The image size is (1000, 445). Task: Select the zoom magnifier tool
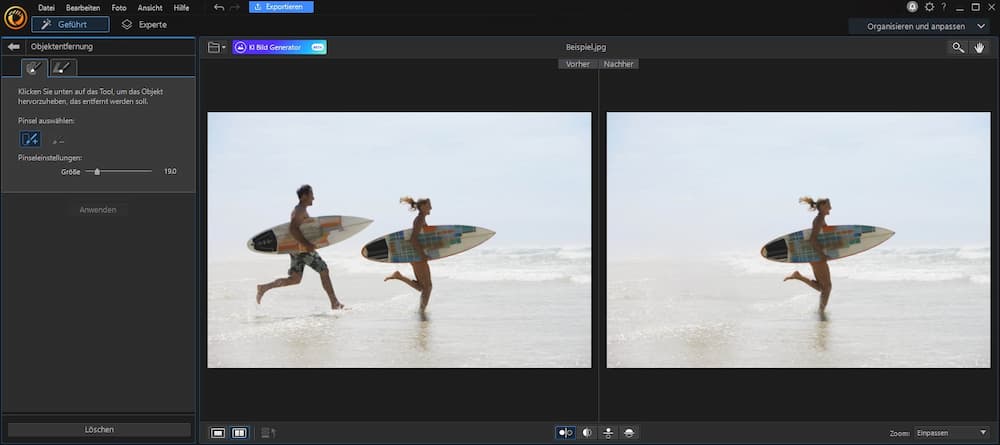[958, 47]
